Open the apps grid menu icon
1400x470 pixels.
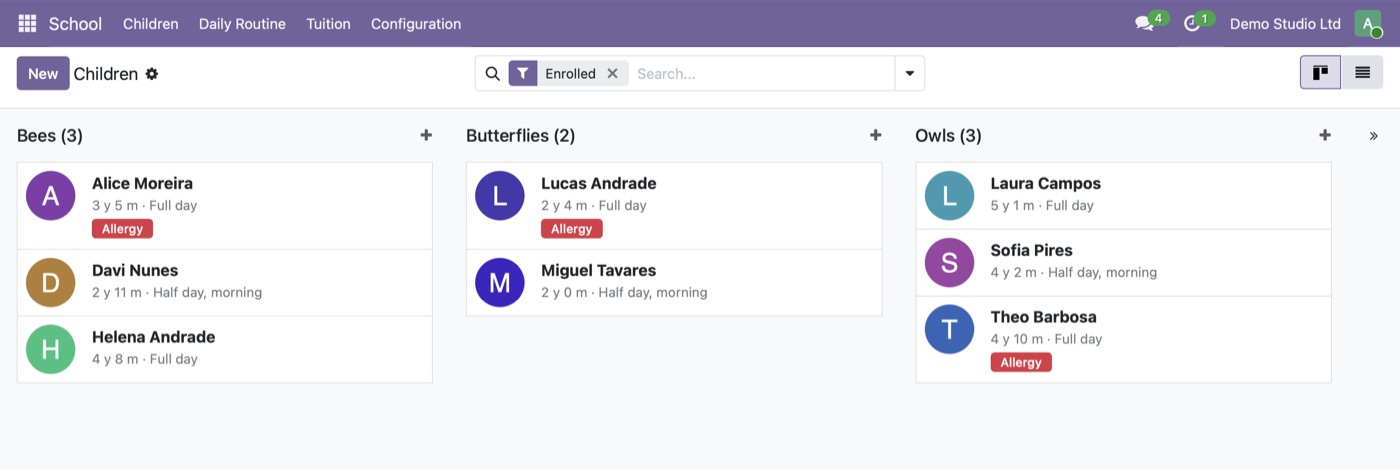point(27,23)
